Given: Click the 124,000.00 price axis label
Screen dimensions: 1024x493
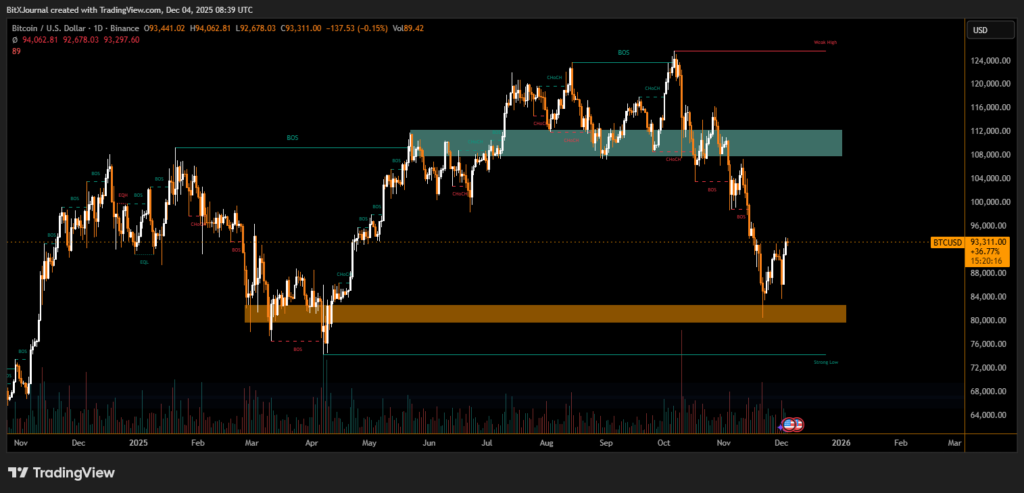Looking at the screenshot, I should (987, 60).
